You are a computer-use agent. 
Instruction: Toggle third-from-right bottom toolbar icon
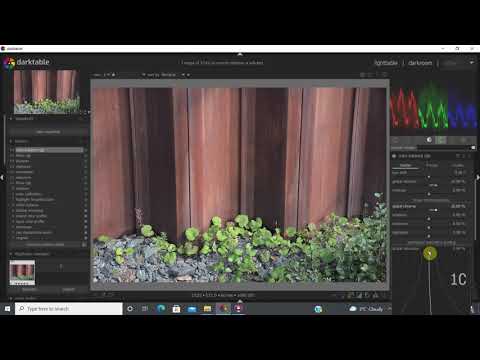367,295
